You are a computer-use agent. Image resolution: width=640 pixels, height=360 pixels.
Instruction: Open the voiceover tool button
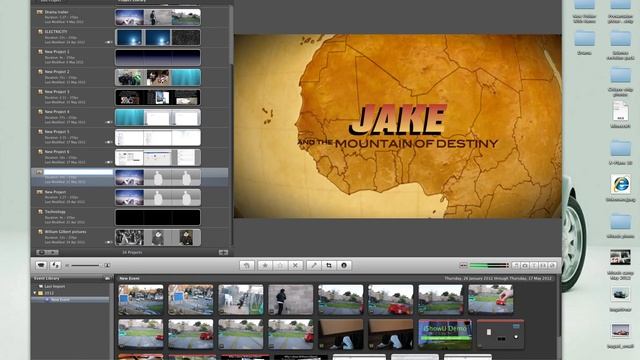point(313,265)
